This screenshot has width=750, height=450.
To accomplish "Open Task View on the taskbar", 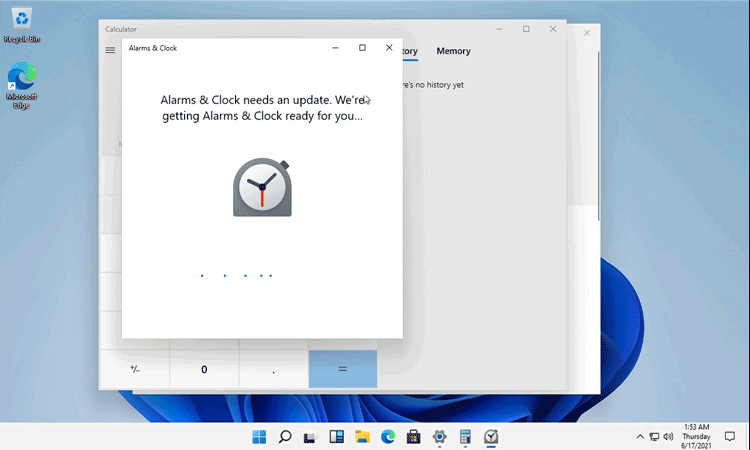I will (310, 437).
